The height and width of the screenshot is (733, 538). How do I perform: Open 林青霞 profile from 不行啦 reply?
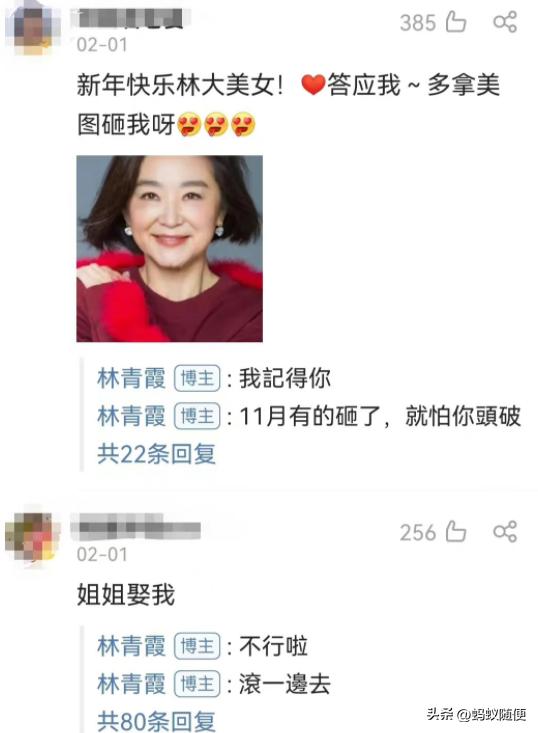point(131,646)
